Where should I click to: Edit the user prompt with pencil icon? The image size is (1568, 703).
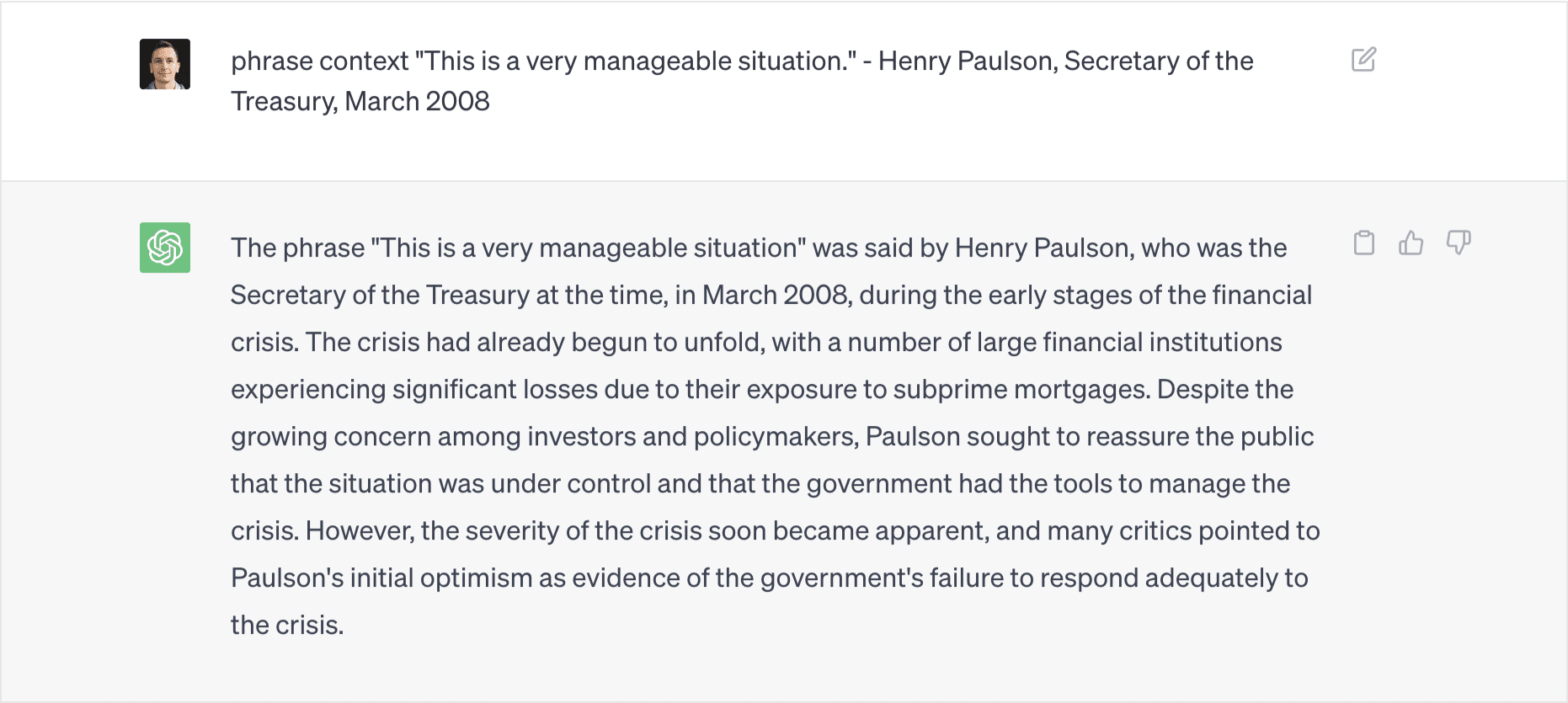tap(1363, 60)
